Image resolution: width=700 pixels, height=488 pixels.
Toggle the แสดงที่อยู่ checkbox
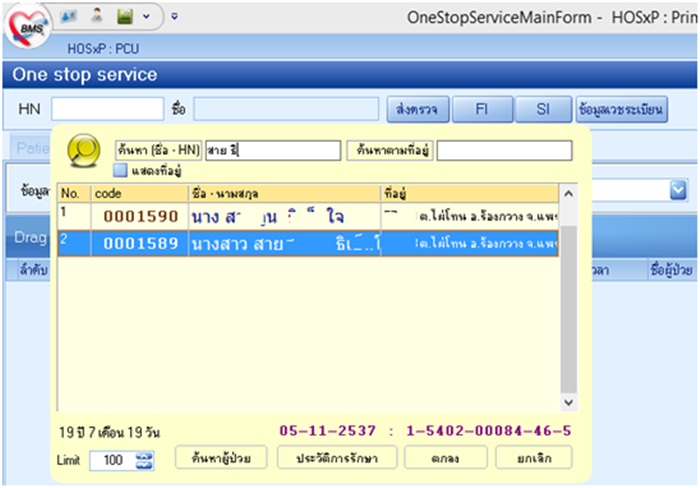click(120, 171)
